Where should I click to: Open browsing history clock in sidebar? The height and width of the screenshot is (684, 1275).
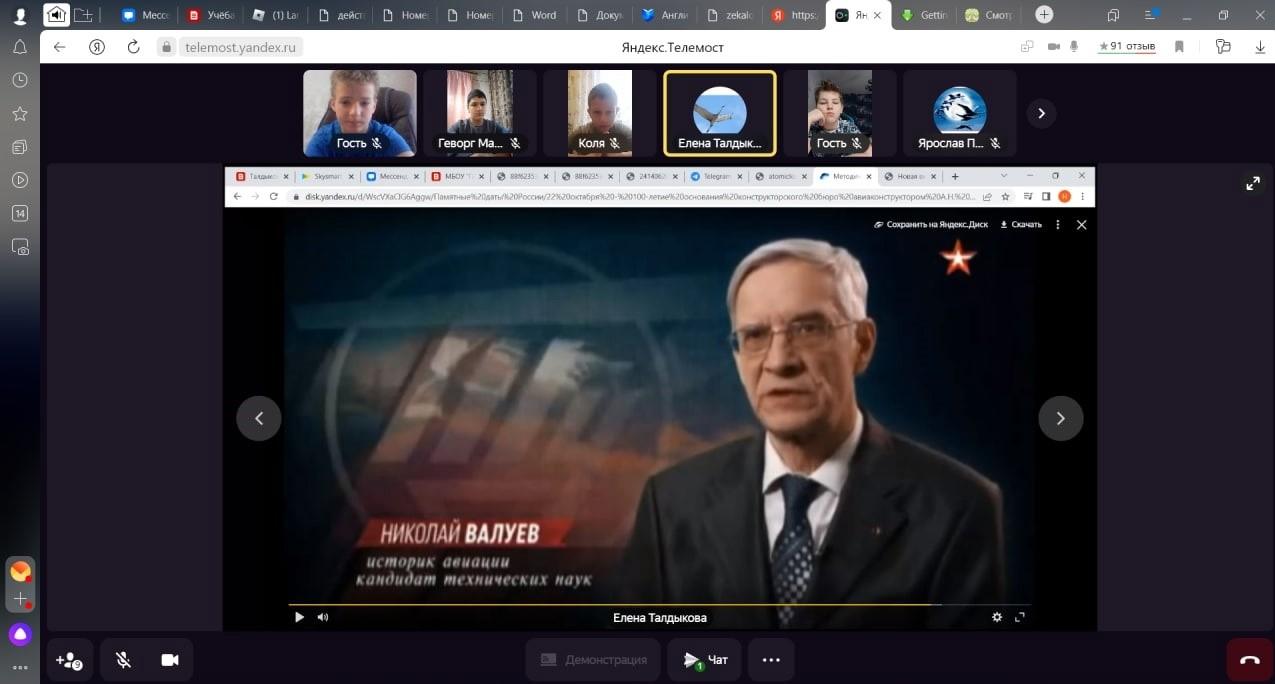pyautogui.click(x=19, y=80)
